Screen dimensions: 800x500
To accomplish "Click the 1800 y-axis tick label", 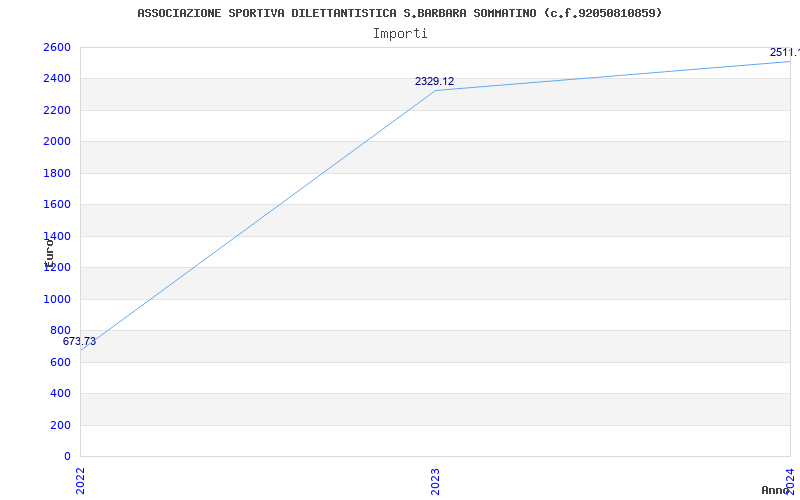I will 57,173.
